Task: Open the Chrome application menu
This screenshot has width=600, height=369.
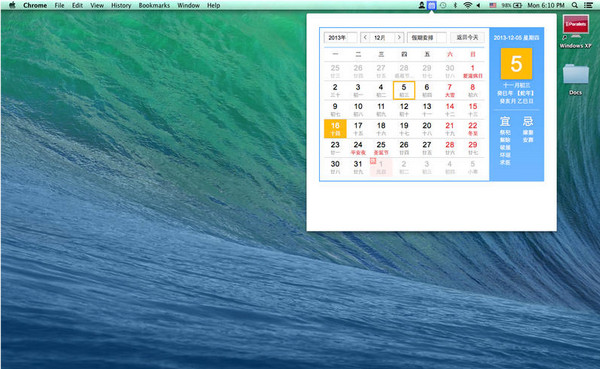Action: [x=35, y=5]
